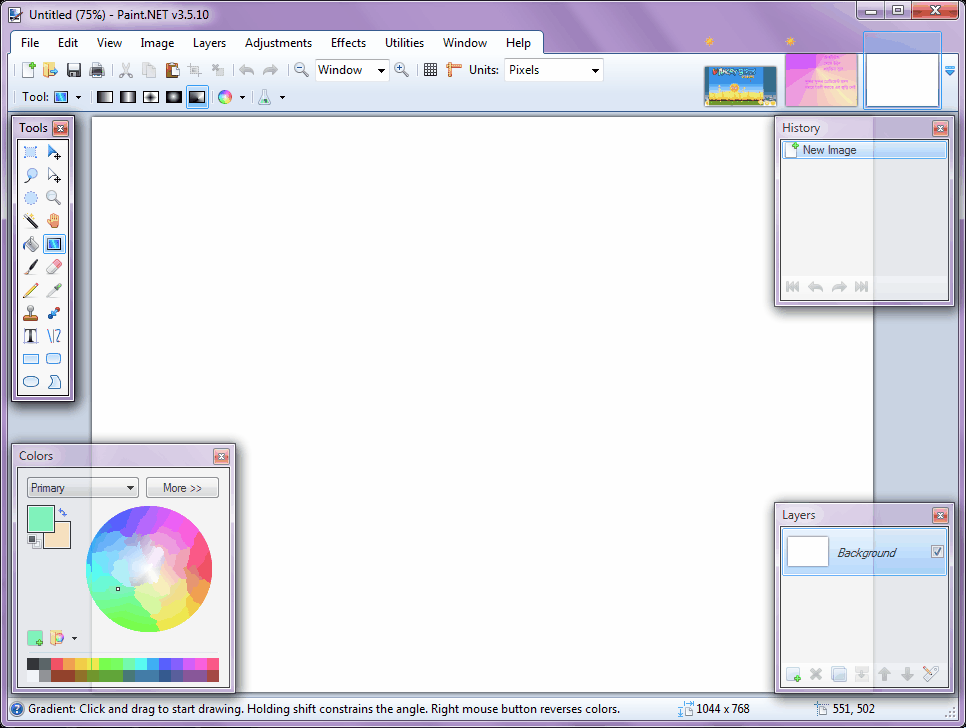966x728 pixels.
Task: Select the Rectangle Select tool
Action: (30, 152)
